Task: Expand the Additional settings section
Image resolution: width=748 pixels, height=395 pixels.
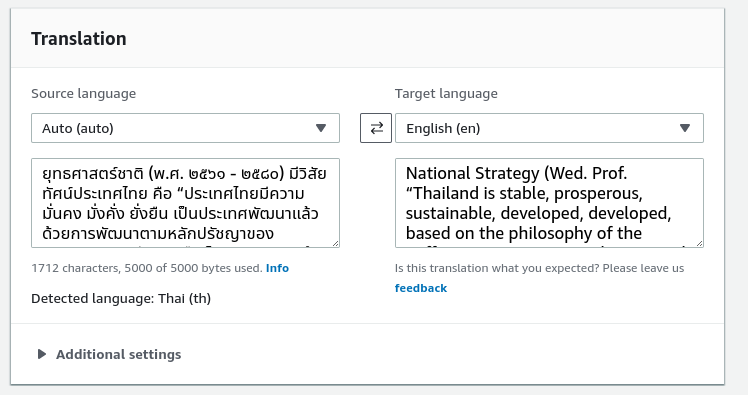Action: 110,354
